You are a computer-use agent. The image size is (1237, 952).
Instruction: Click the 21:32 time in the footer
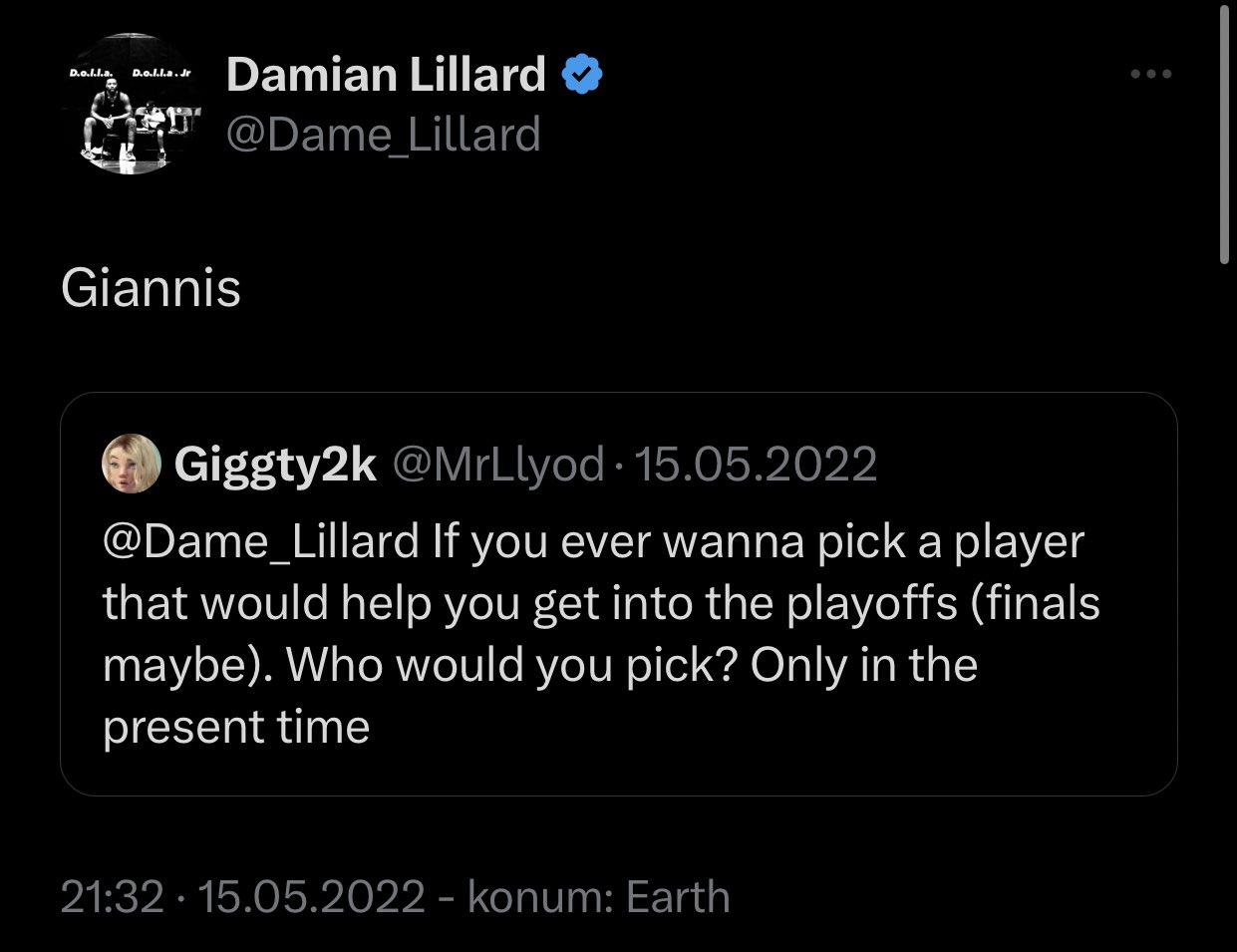point(112,897)
